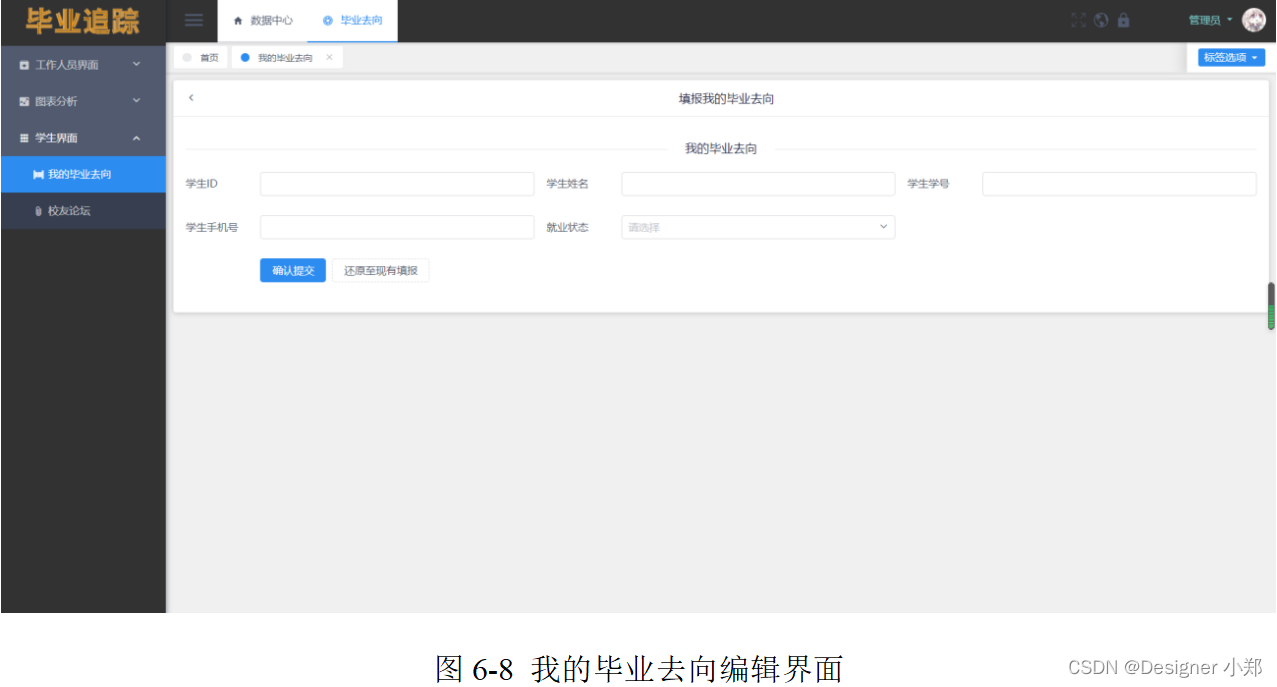Switch to the 数据中心 top tab
This screenshot has height=687, width=1277.
[x=263, y=20]
